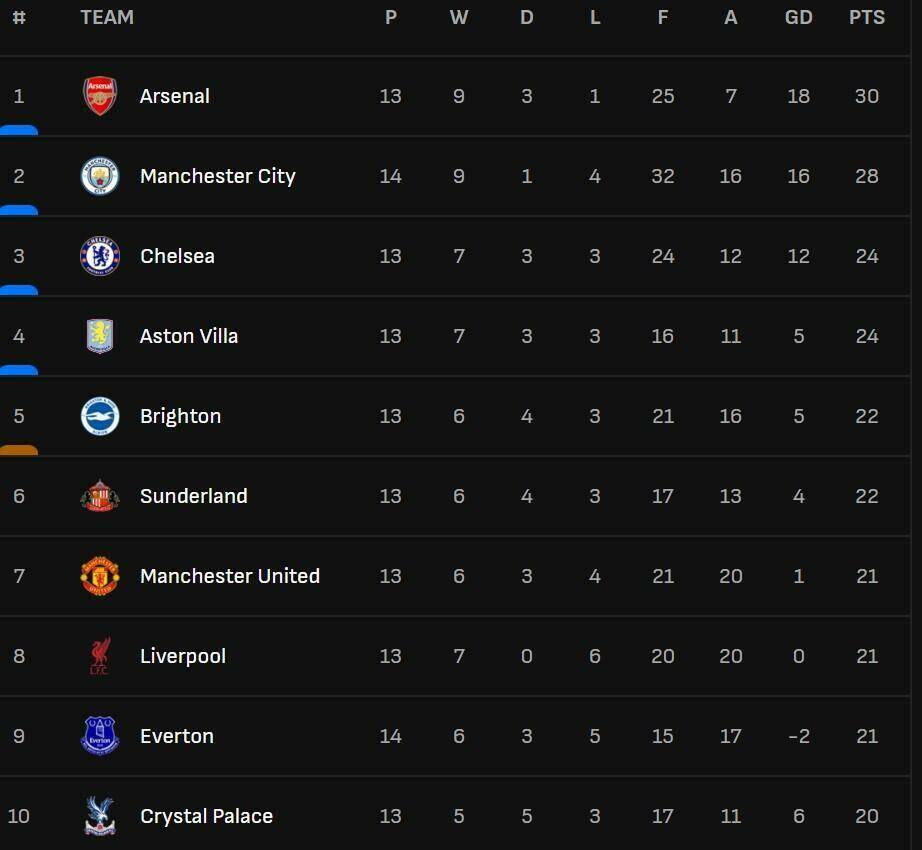
Task: Select the Manchester United crest icon
Action: click(x=100, y=576)
